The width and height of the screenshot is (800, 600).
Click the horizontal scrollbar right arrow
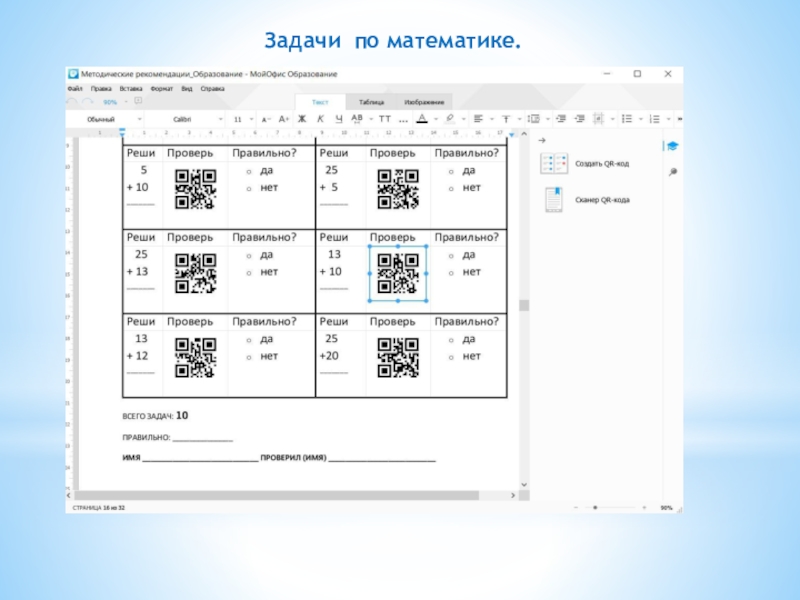coord(513,495)
